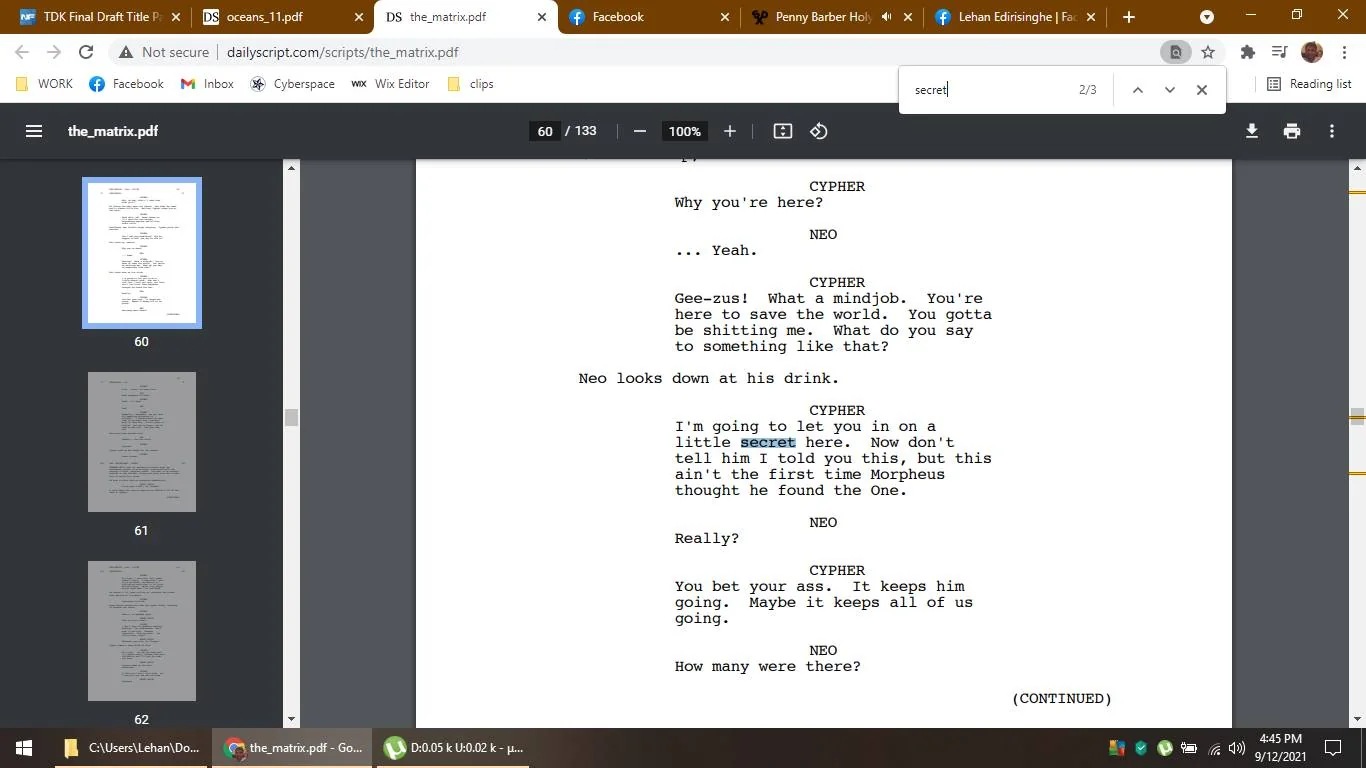Viewport: 1366px width, 768px height.
Task: Close the oceans_11.pdf tab
Action: (359, 17)
